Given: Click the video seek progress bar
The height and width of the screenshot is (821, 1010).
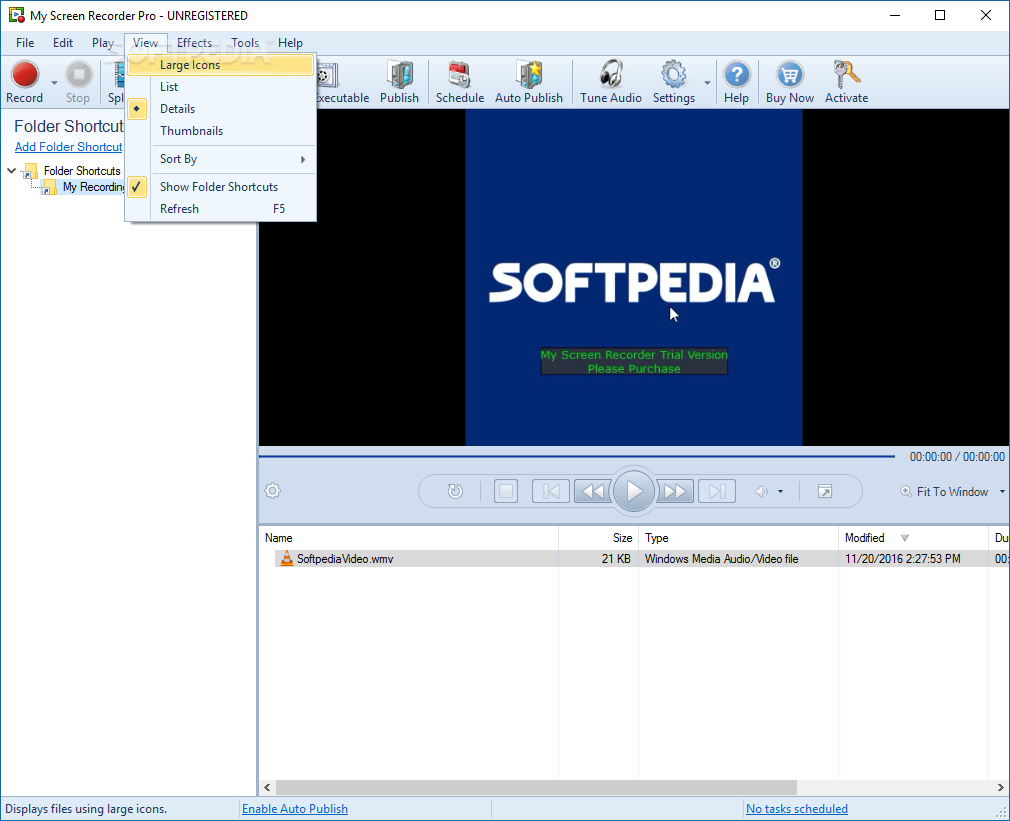Looking at the screenshot, I should tap(576, 457).
